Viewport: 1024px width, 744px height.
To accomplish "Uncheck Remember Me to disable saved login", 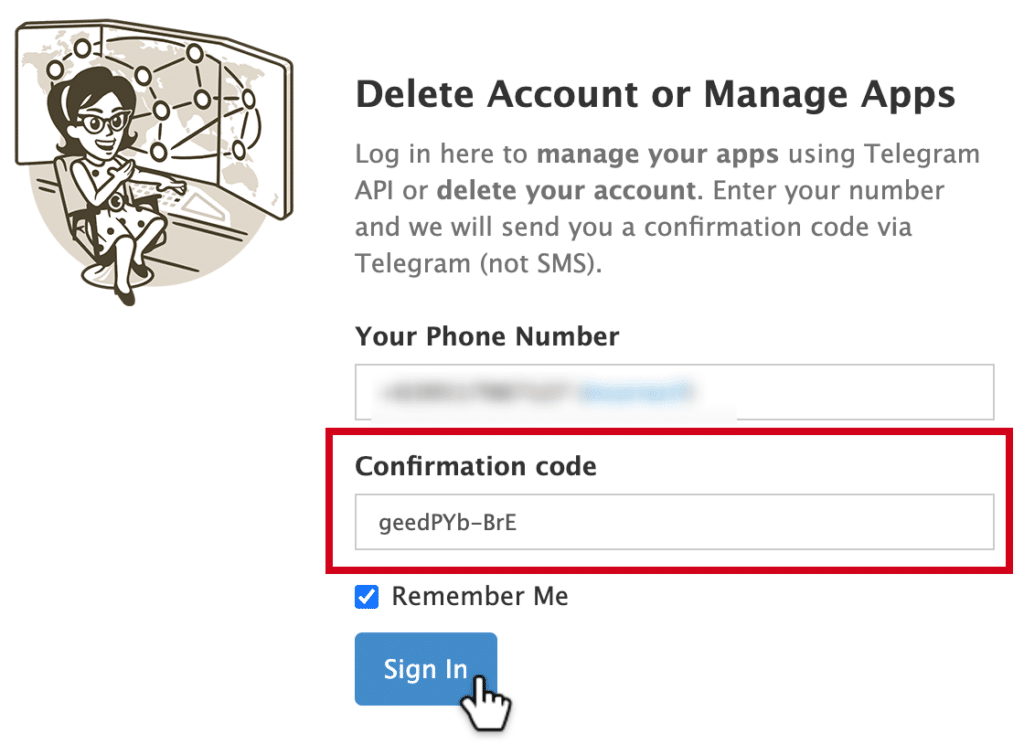I will point(367,596).
